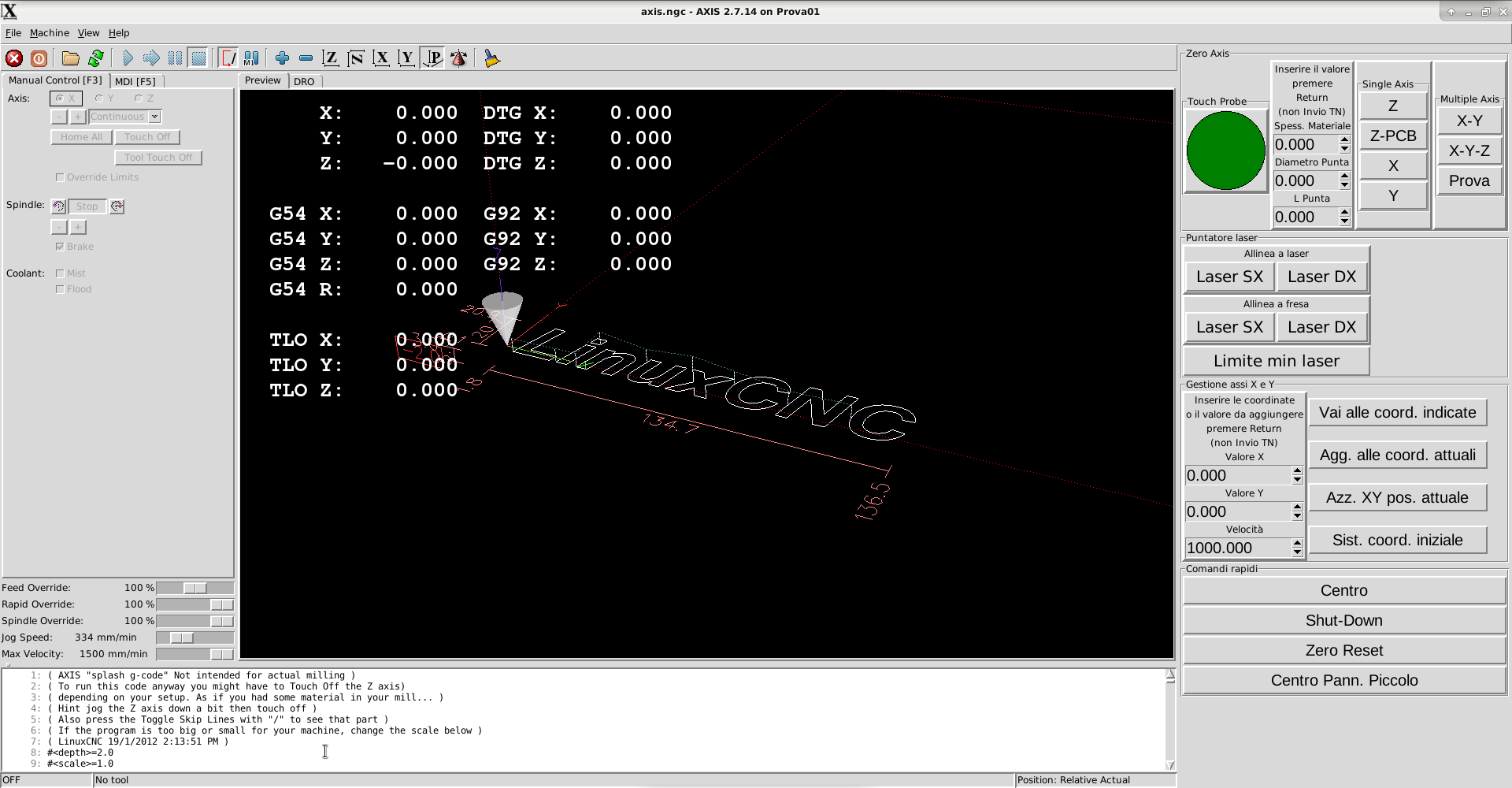
Task: Clear live plot with broom icon
Action: tap(492, 58)
